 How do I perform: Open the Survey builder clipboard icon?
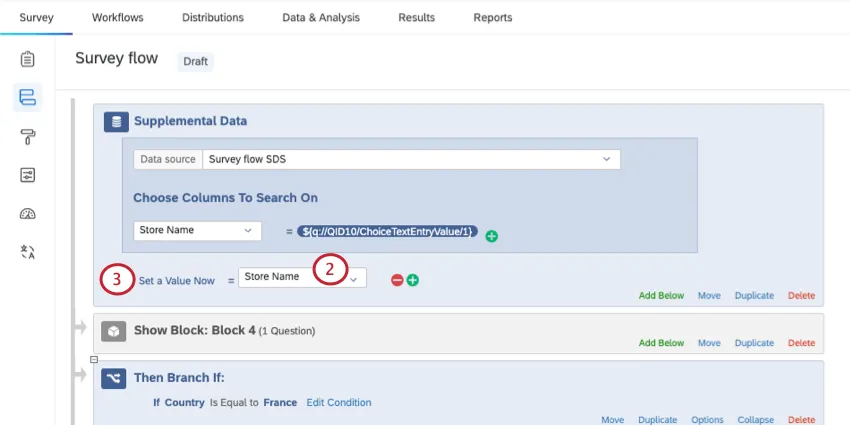(27, 59)
